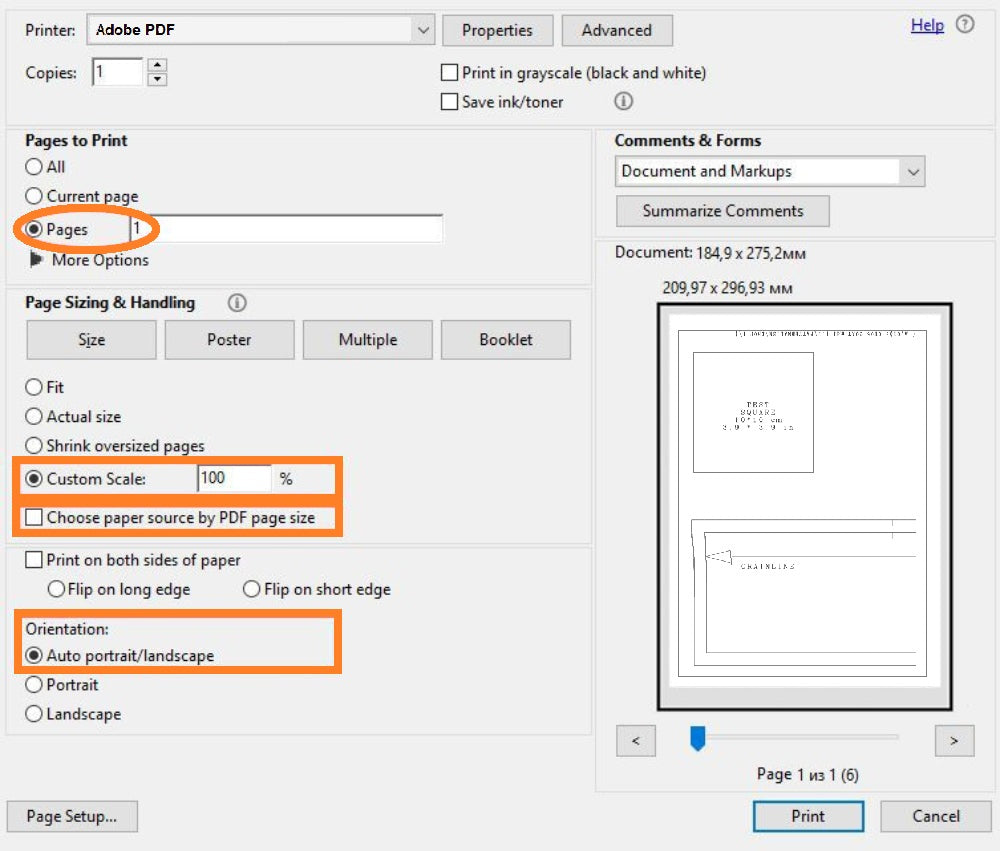Screen dimensions: 1000x851
Task: Switch to the Poster layout option
Action: click(230, 340)
